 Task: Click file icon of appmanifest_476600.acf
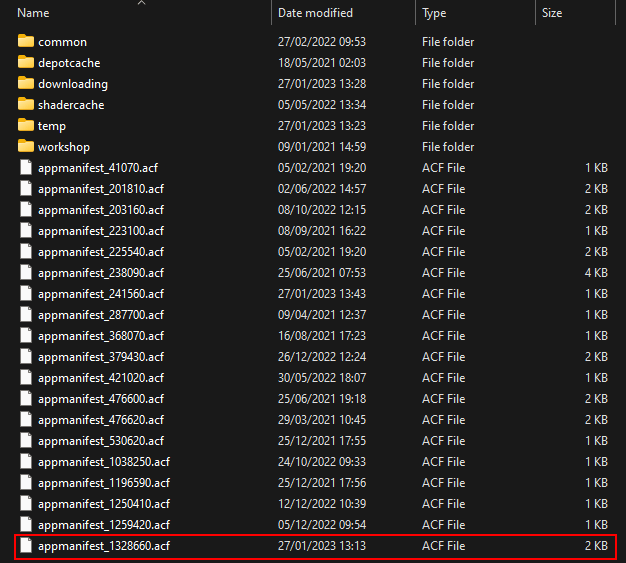pyautogui.click(x=26, y=398)
